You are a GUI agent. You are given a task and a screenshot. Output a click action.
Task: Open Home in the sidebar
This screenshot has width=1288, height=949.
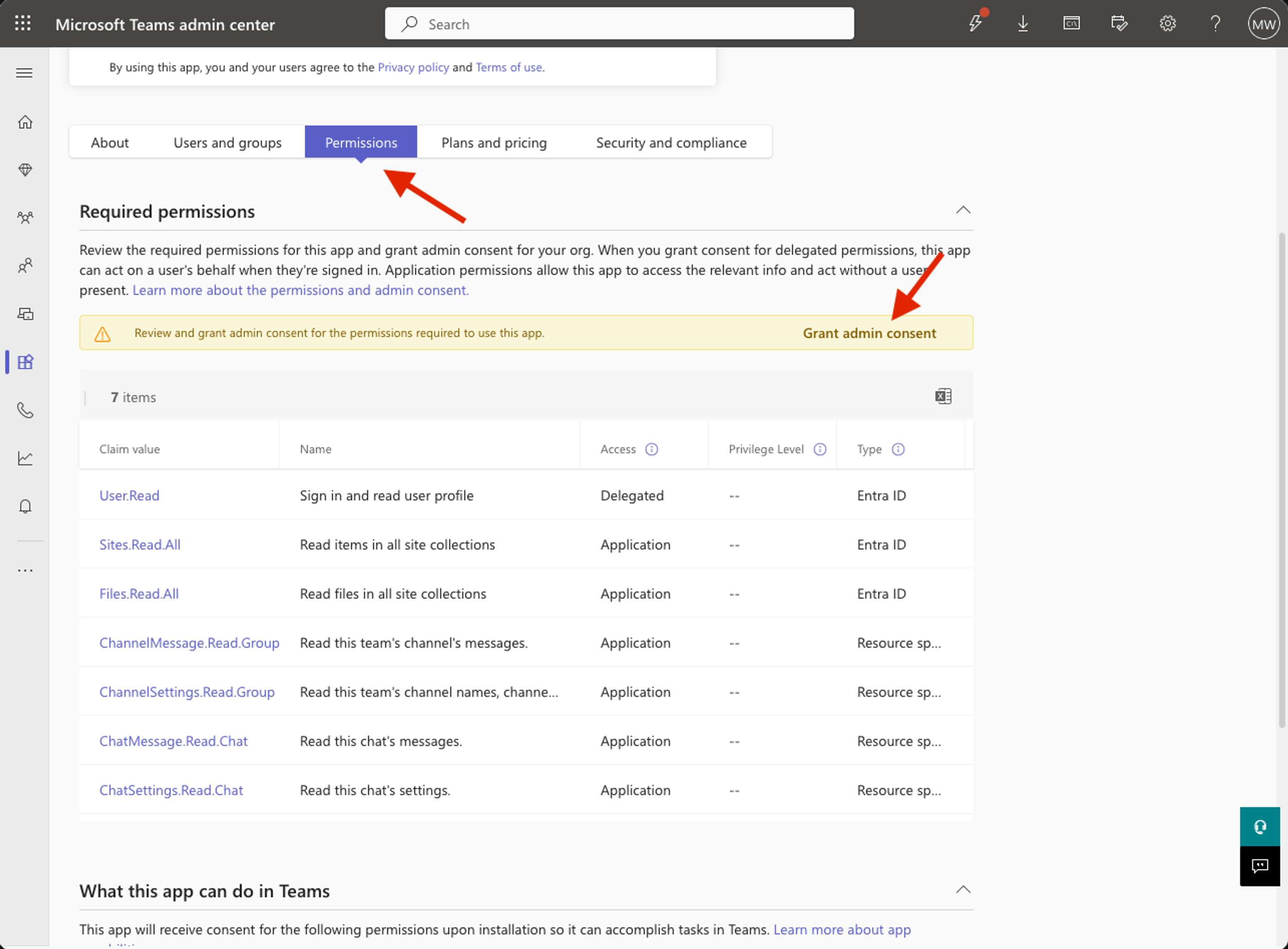click(25, 122)
